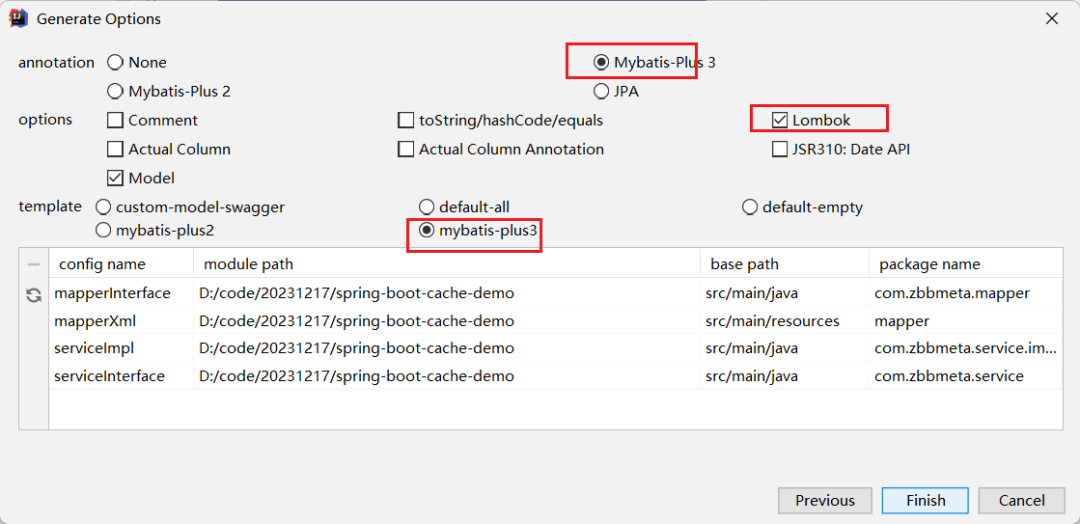Toggle toString/hashCode/equals option
Viewport: 1080px width, 524px height.
click(501, 120)
